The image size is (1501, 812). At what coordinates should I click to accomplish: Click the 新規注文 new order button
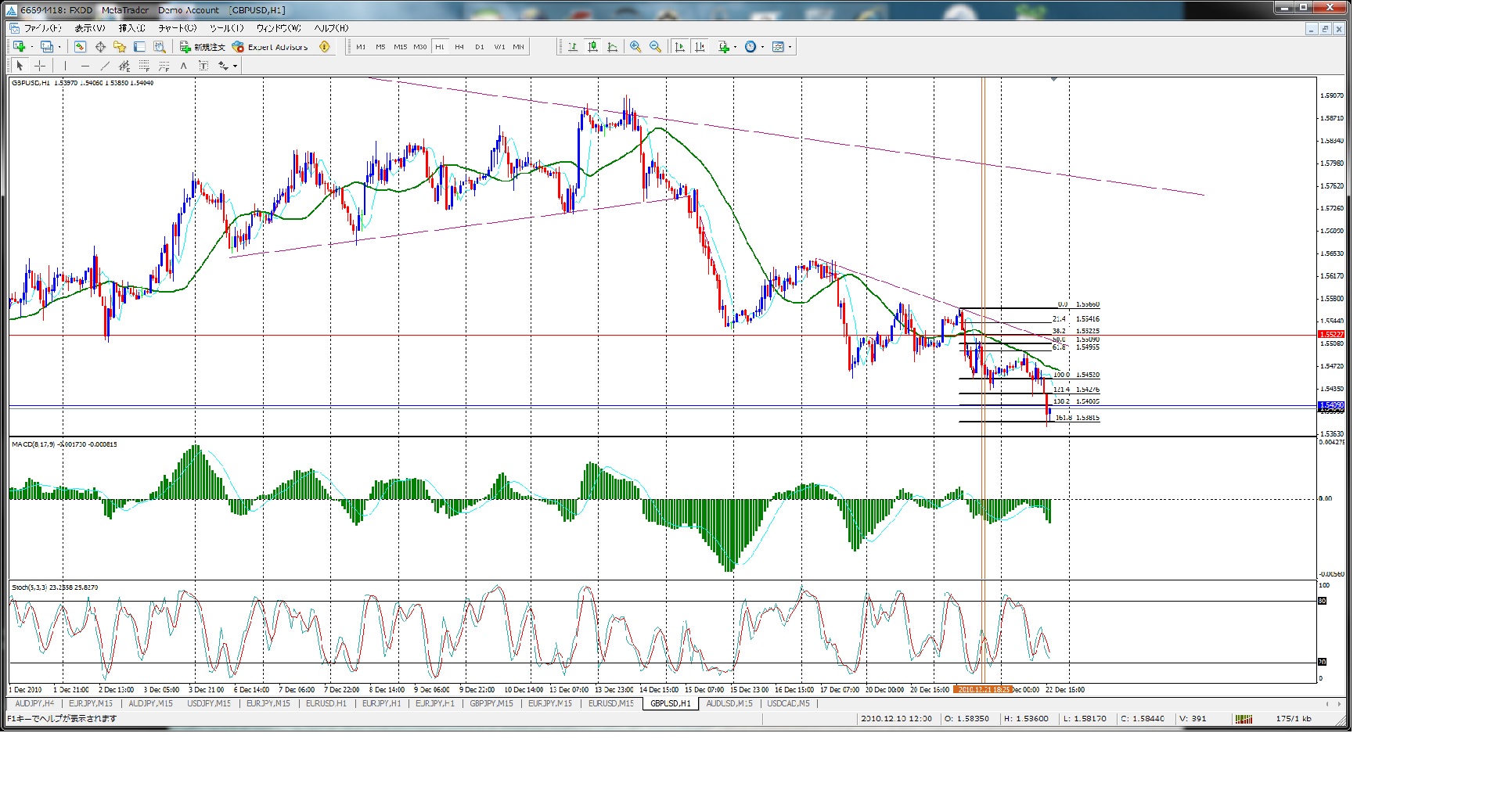click(x=202, y=47)
